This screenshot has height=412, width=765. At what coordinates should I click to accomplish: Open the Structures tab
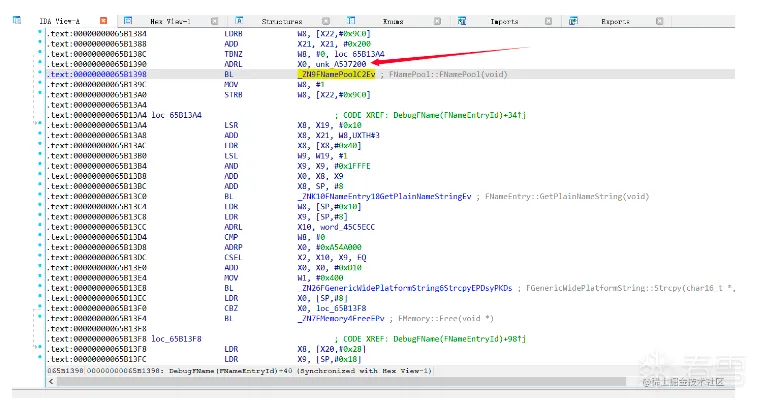pos(282,21)
